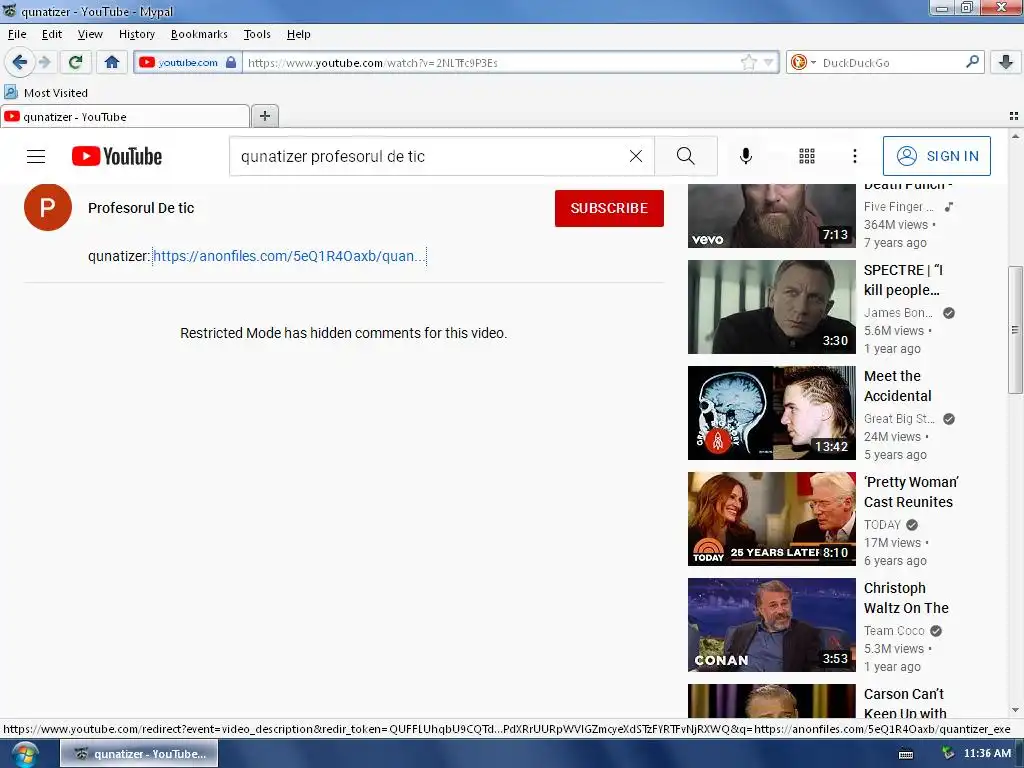Open the URL history dropdown arrow

point(769,63)
